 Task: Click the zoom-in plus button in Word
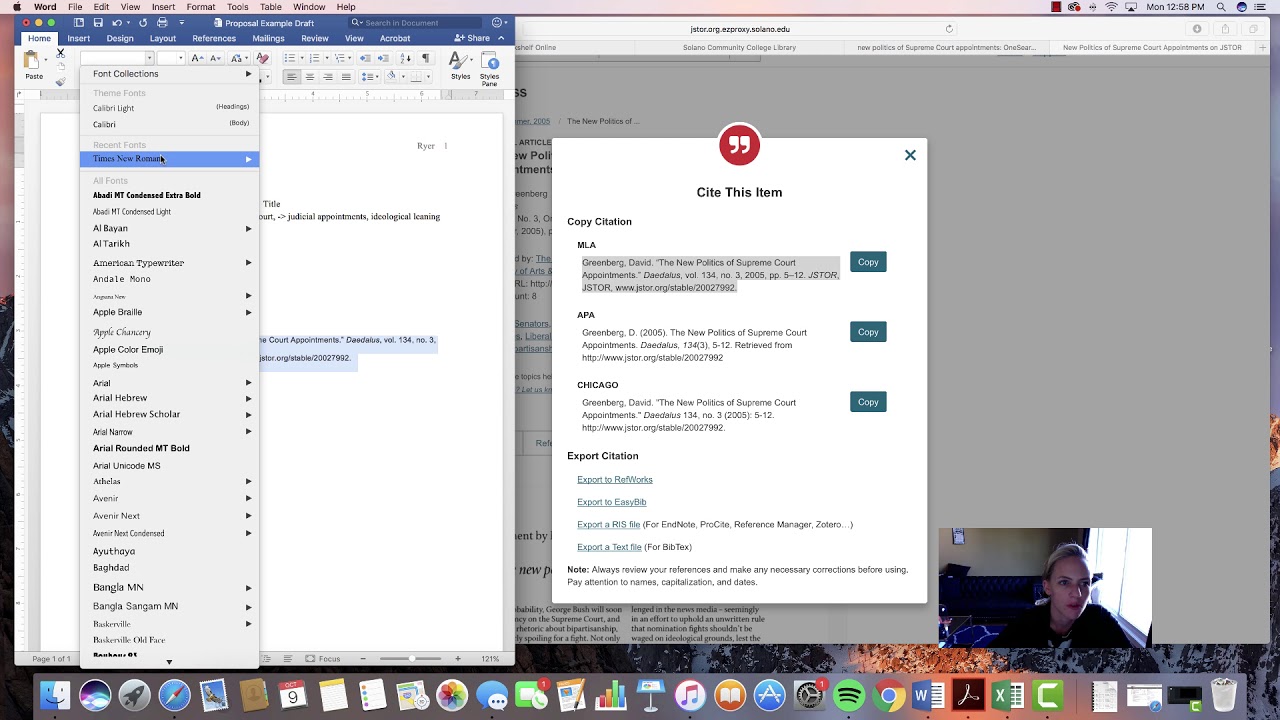(458, 659)
